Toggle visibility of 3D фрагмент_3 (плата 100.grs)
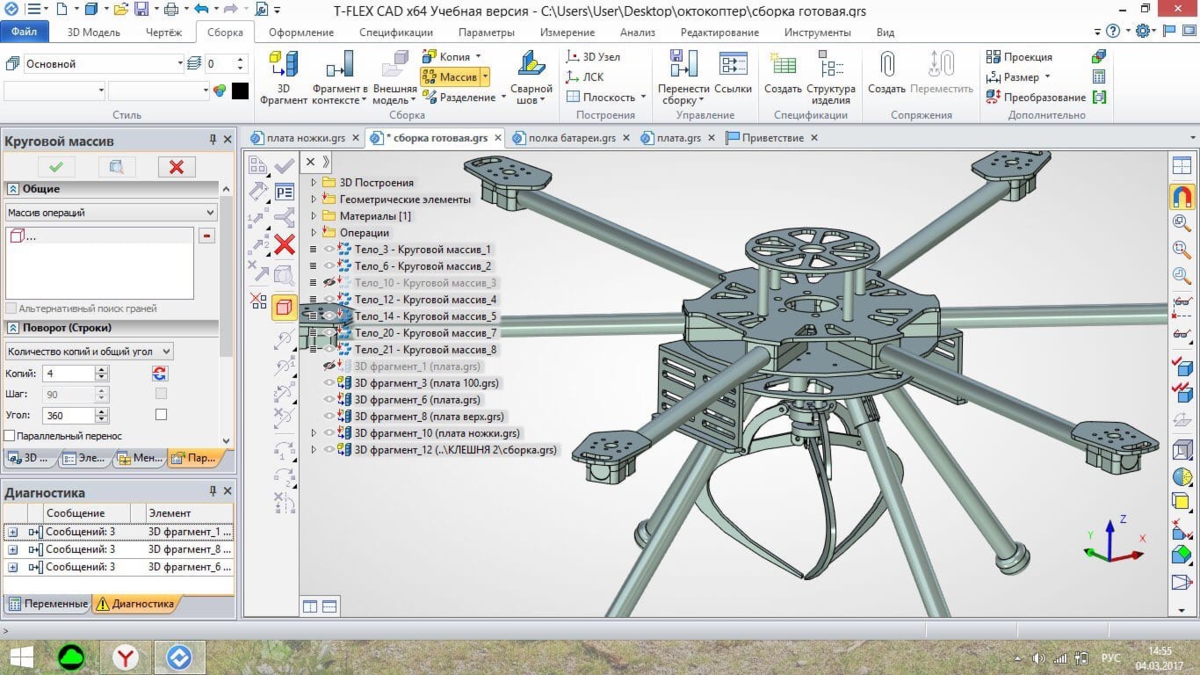This screenshot has height=675, width=1200. point(329,383)
